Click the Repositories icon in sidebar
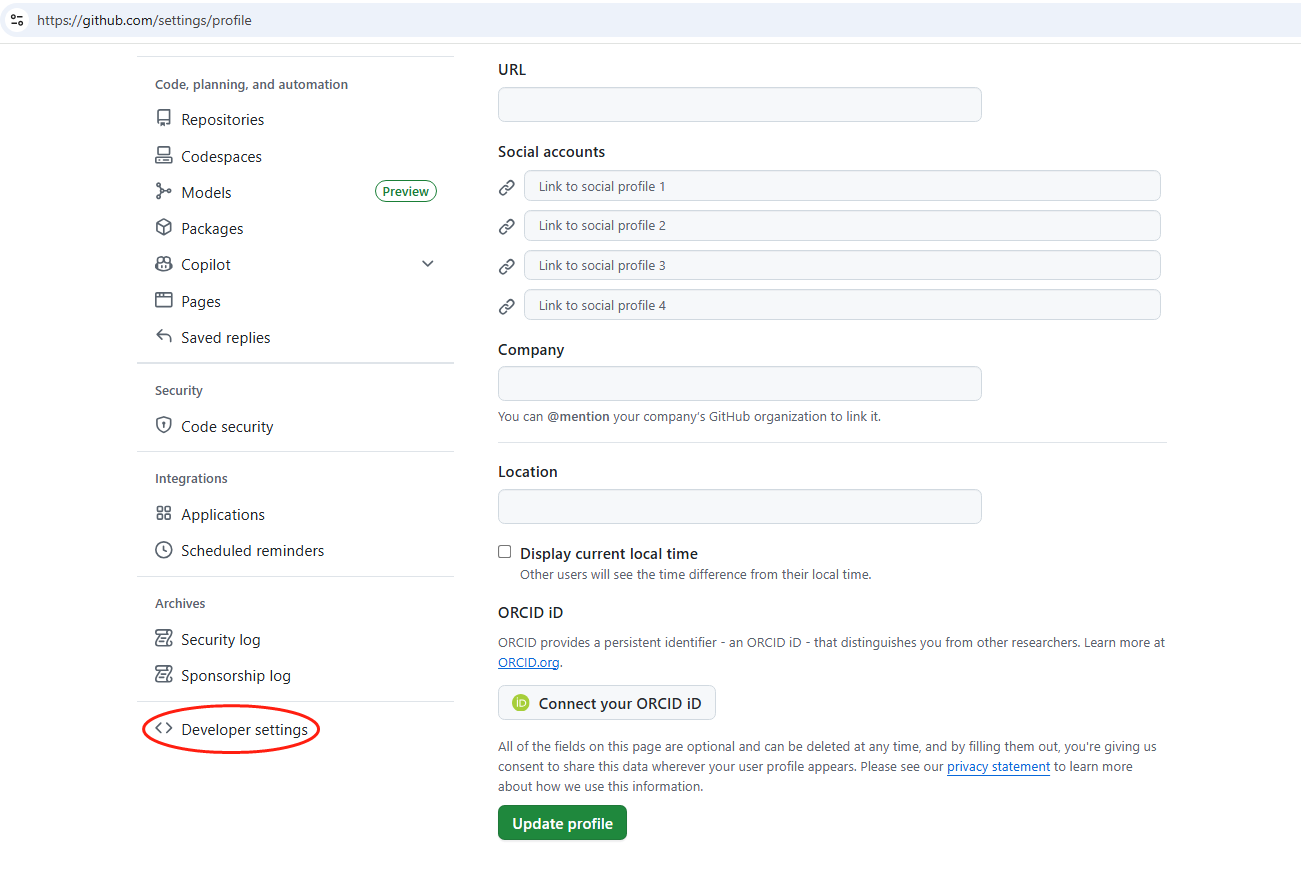 click(164, 119)
